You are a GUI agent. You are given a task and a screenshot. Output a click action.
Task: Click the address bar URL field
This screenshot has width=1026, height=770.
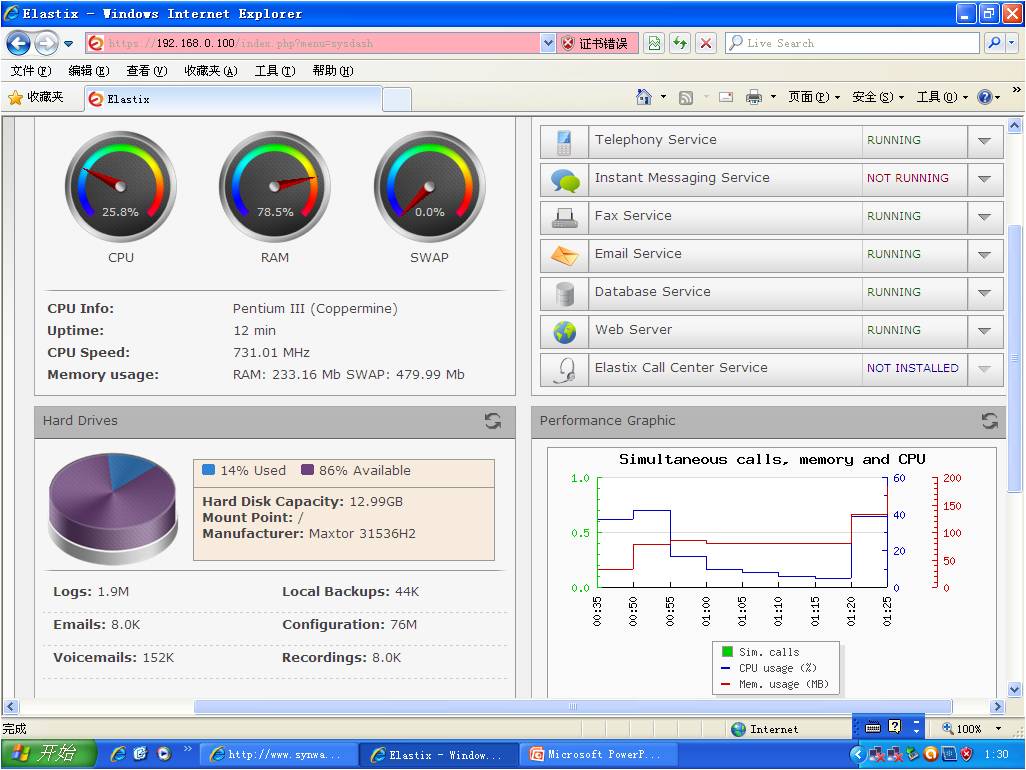pos(313,43)
